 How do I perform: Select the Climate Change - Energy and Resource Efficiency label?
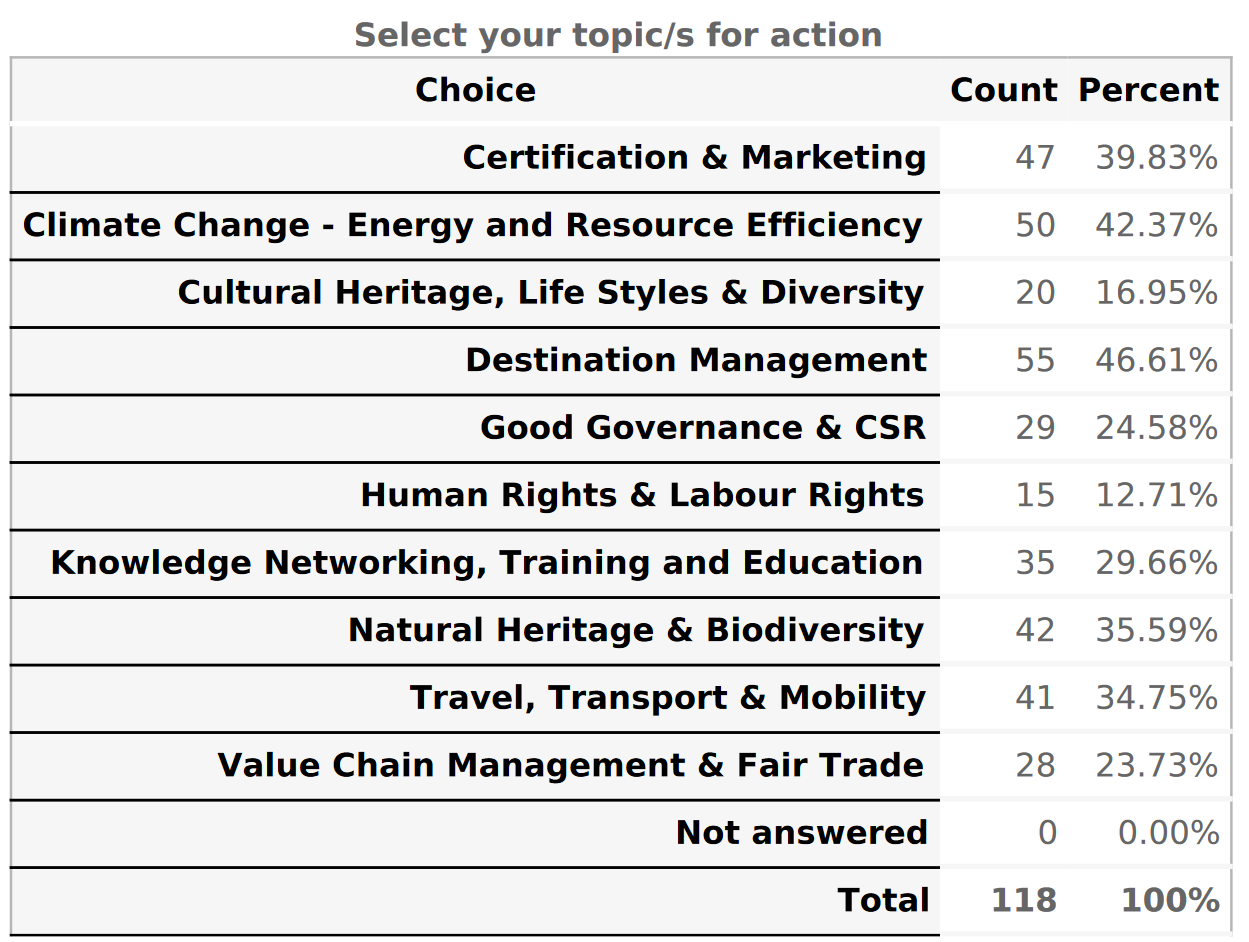tap(472, 225)
